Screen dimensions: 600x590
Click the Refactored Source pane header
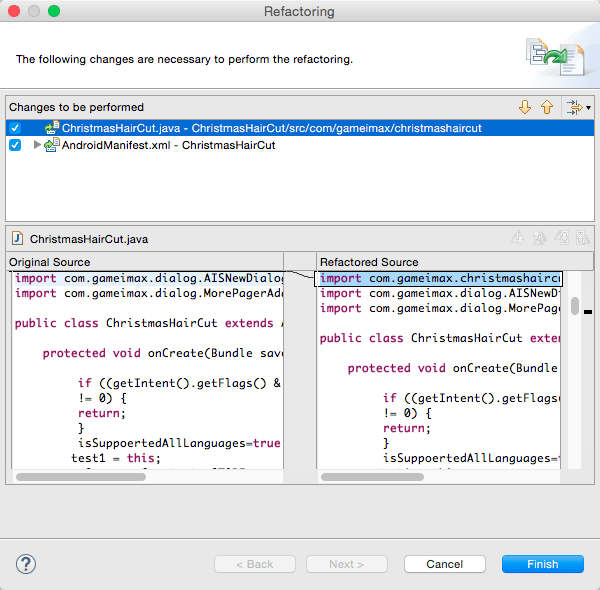click(x=455, y=262)
